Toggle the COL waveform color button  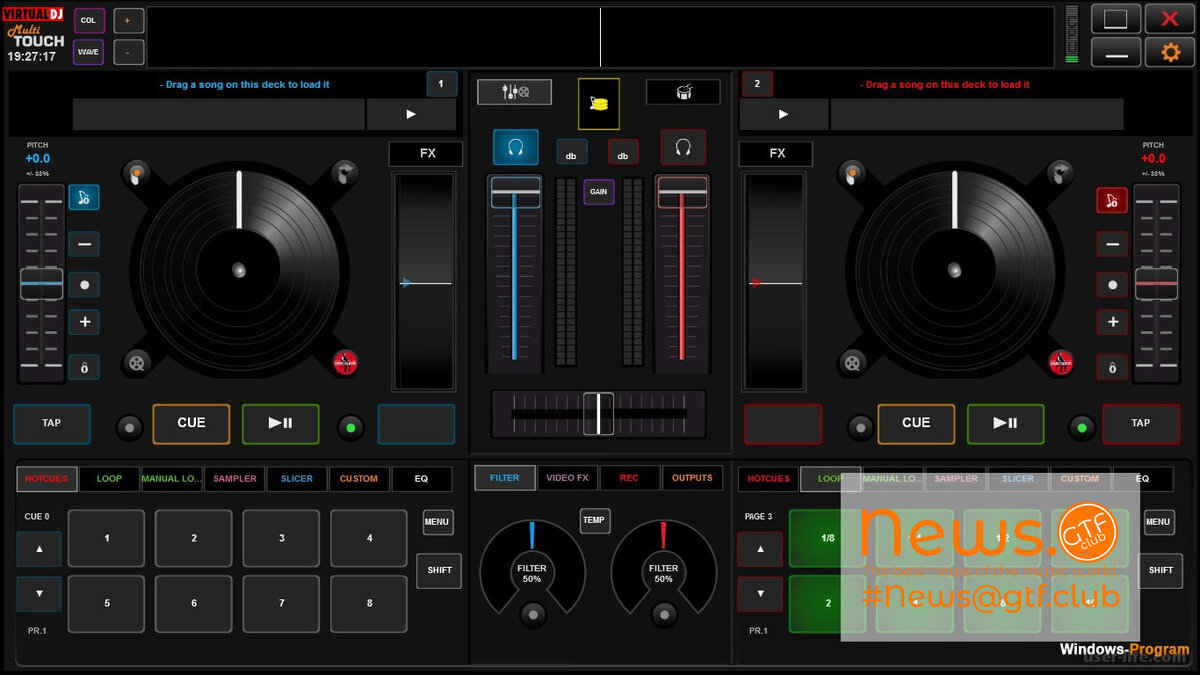(x=88, y=21)
